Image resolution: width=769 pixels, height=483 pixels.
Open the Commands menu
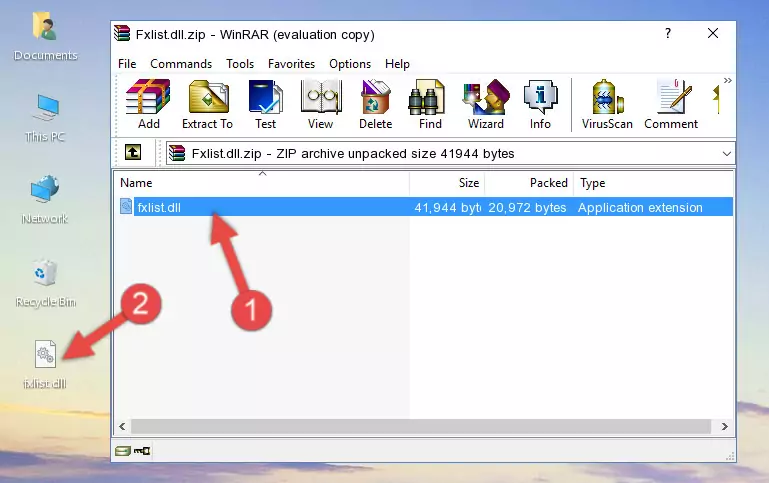181,64
